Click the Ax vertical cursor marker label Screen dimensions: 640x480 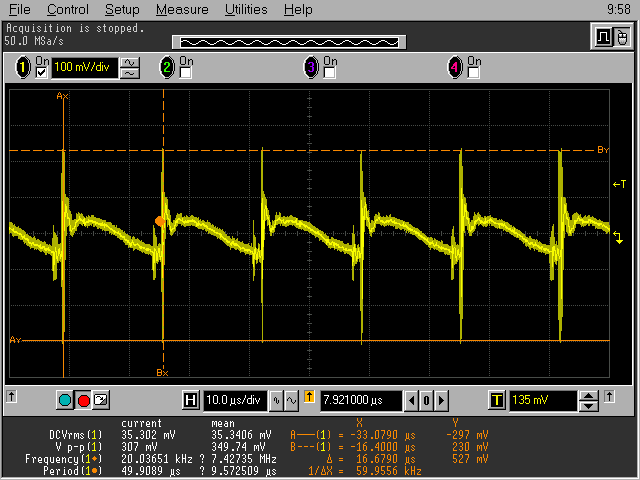[x=62, y=96]
